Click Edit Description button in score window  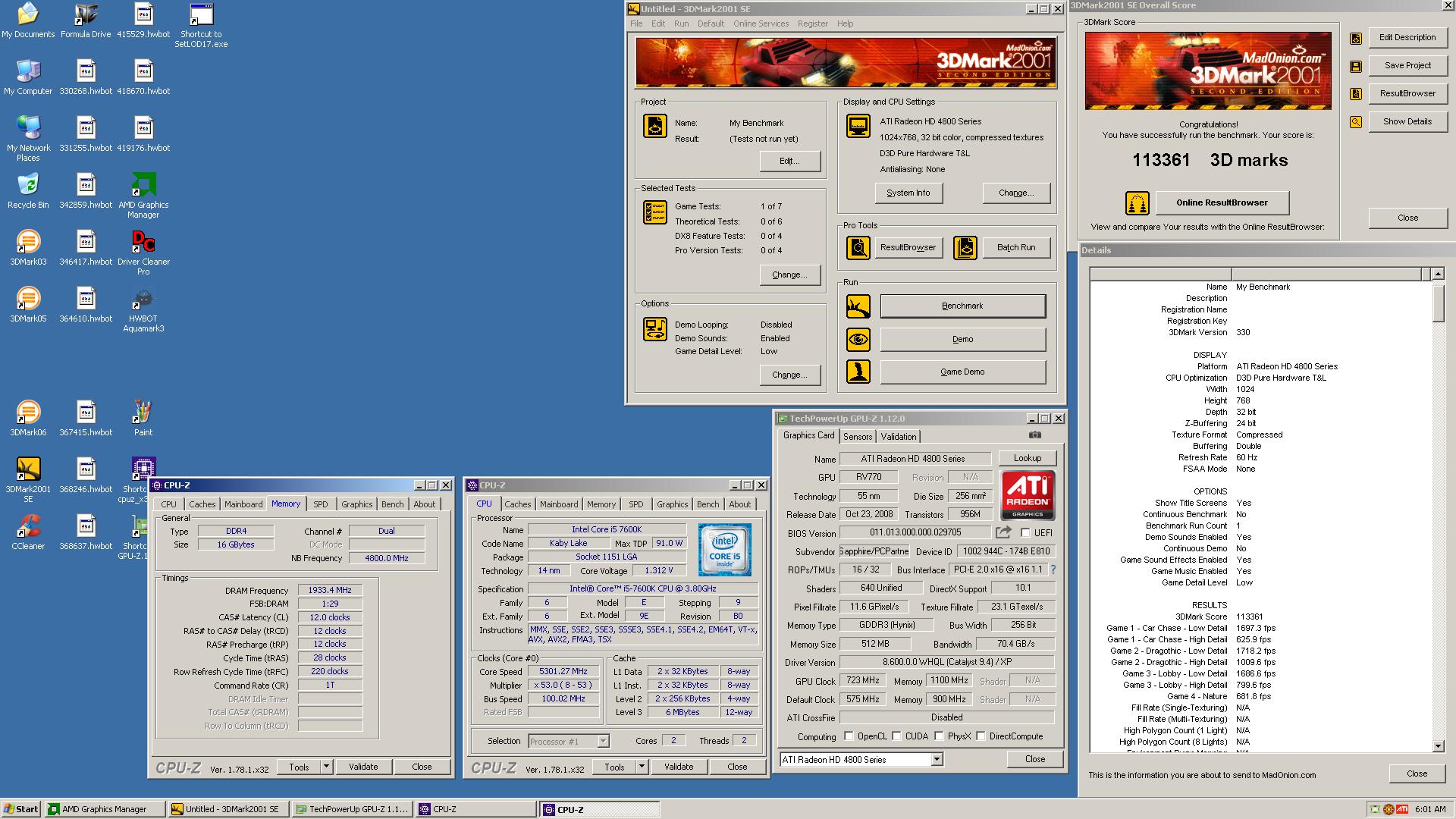tap(1407, 37)
